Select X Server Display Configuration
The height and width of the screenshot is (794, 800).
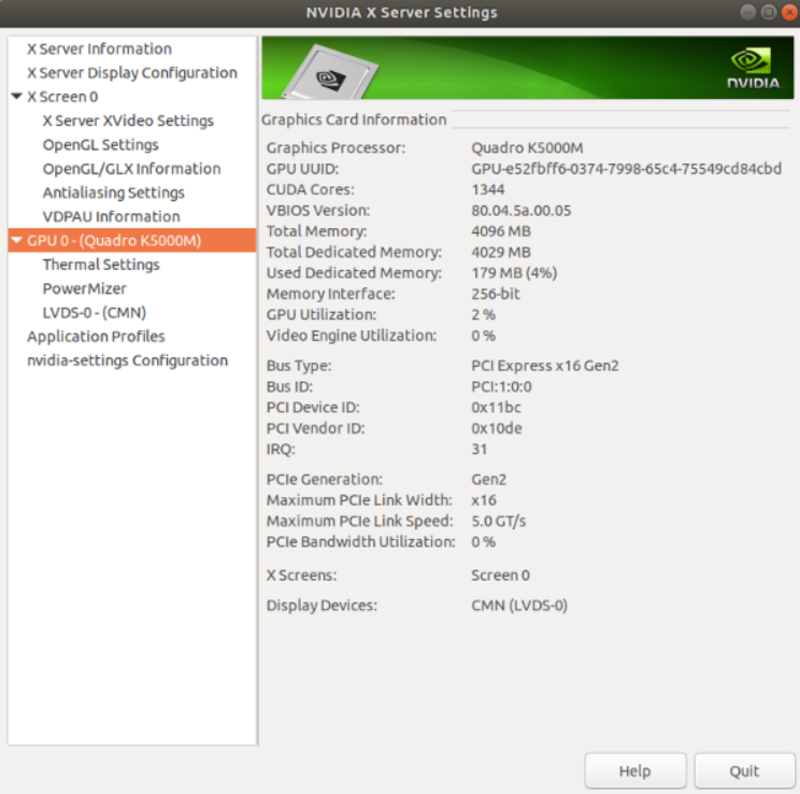[x=132, y=73]
